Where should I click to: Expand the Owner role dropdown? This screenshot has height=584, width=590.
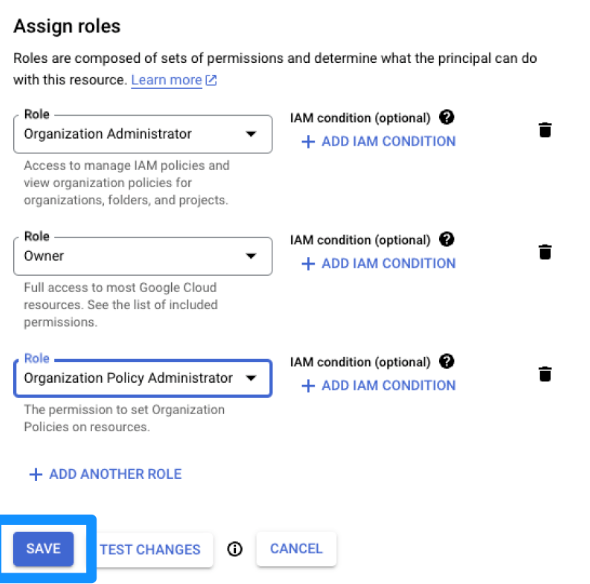click(143, 256)
